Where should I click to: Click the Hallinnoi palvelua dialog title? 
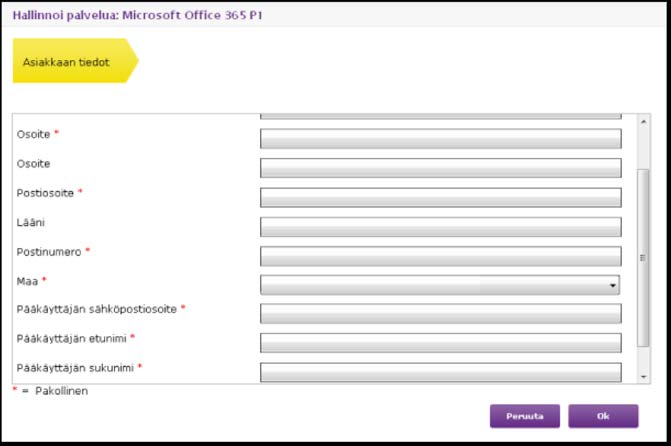(x=137, y=15)
